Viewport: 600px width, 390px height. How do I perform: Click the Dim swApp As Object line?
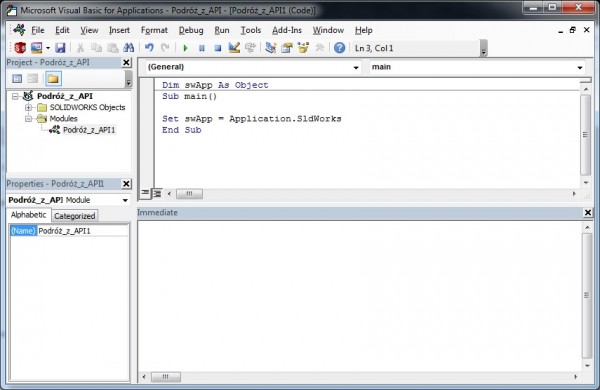215,85
